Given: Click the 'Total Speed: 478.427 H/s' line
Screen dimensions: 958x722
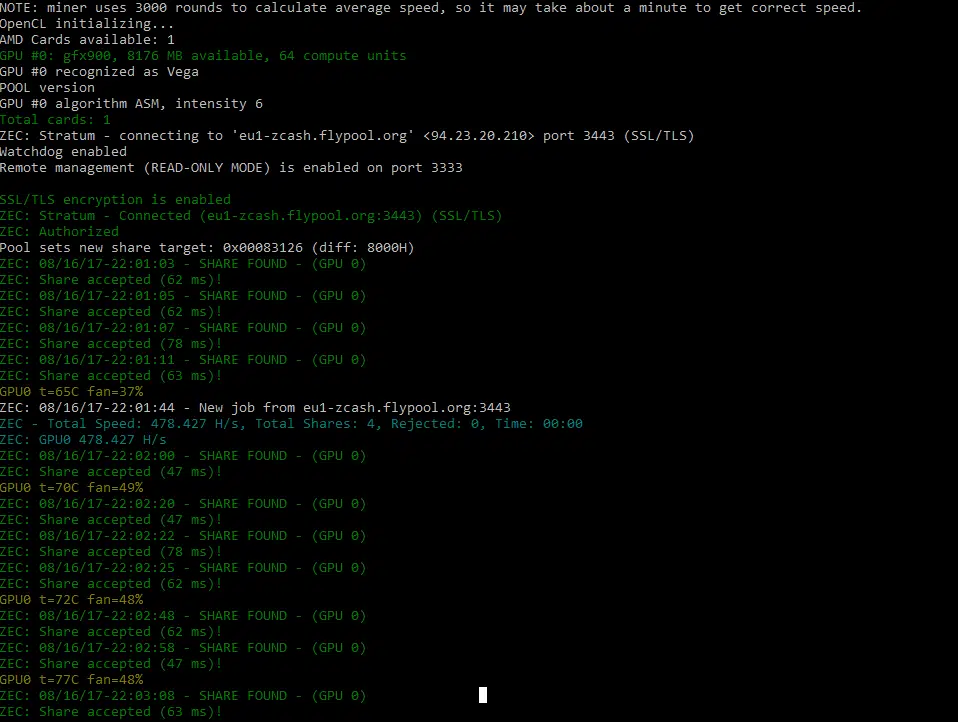Looking at the screenshot, I should (x=291, y=424).
